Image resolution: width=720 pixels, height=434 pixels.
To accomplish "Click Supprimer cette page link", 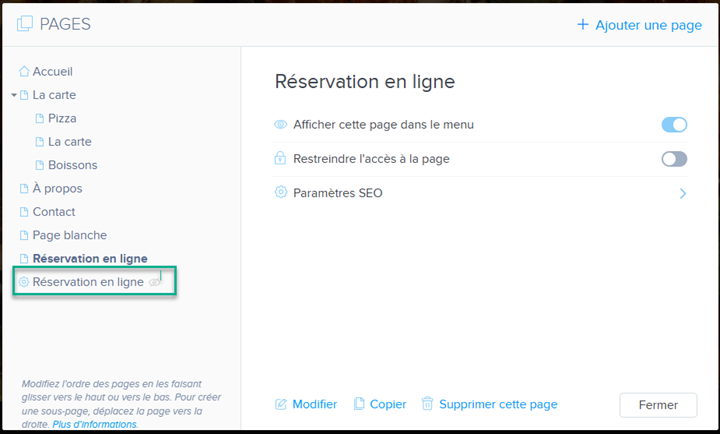I will 498,404.
